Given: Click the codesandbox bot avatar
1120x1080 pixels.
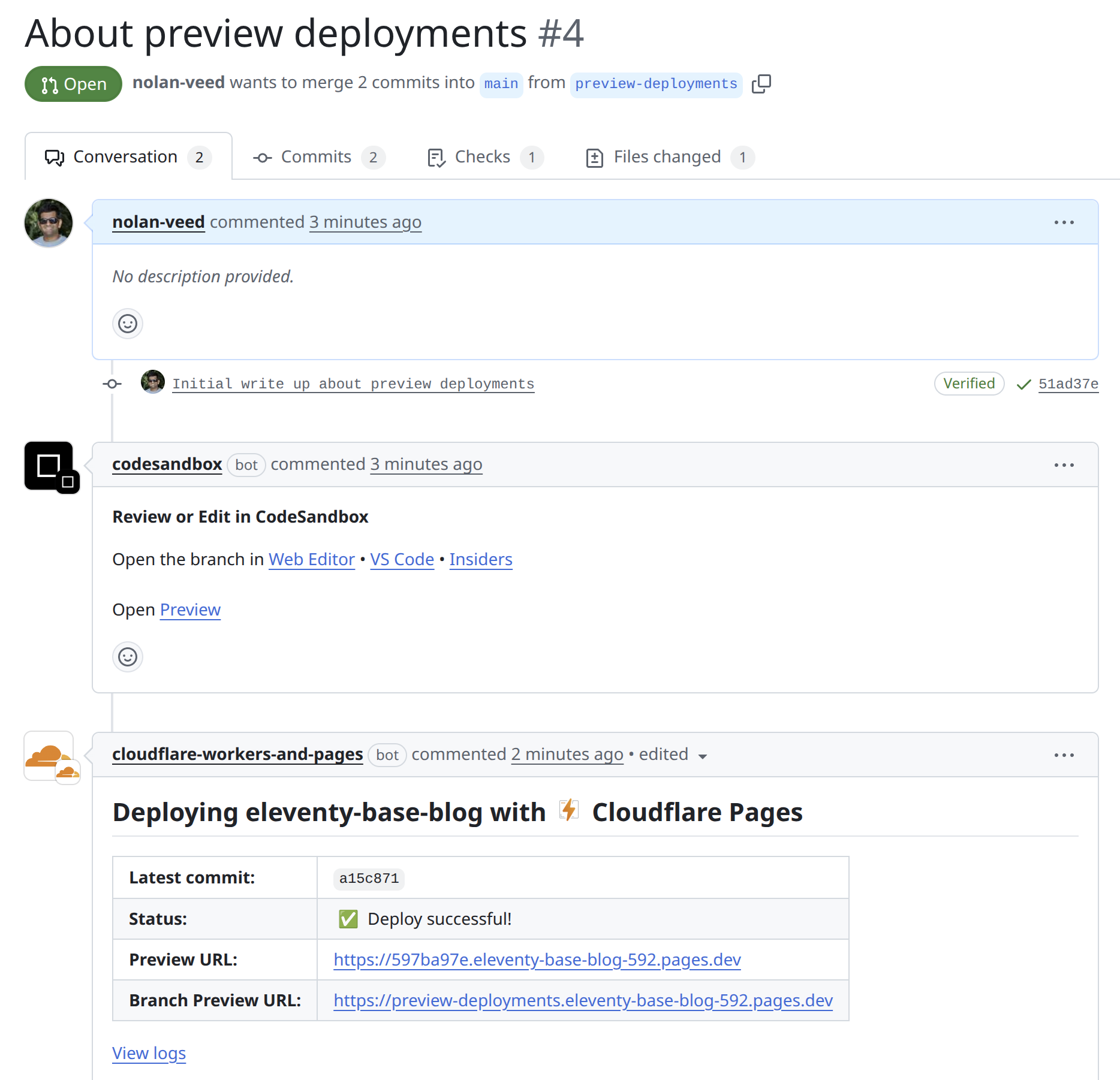Looking at the screenshot, I should (49, 466).
